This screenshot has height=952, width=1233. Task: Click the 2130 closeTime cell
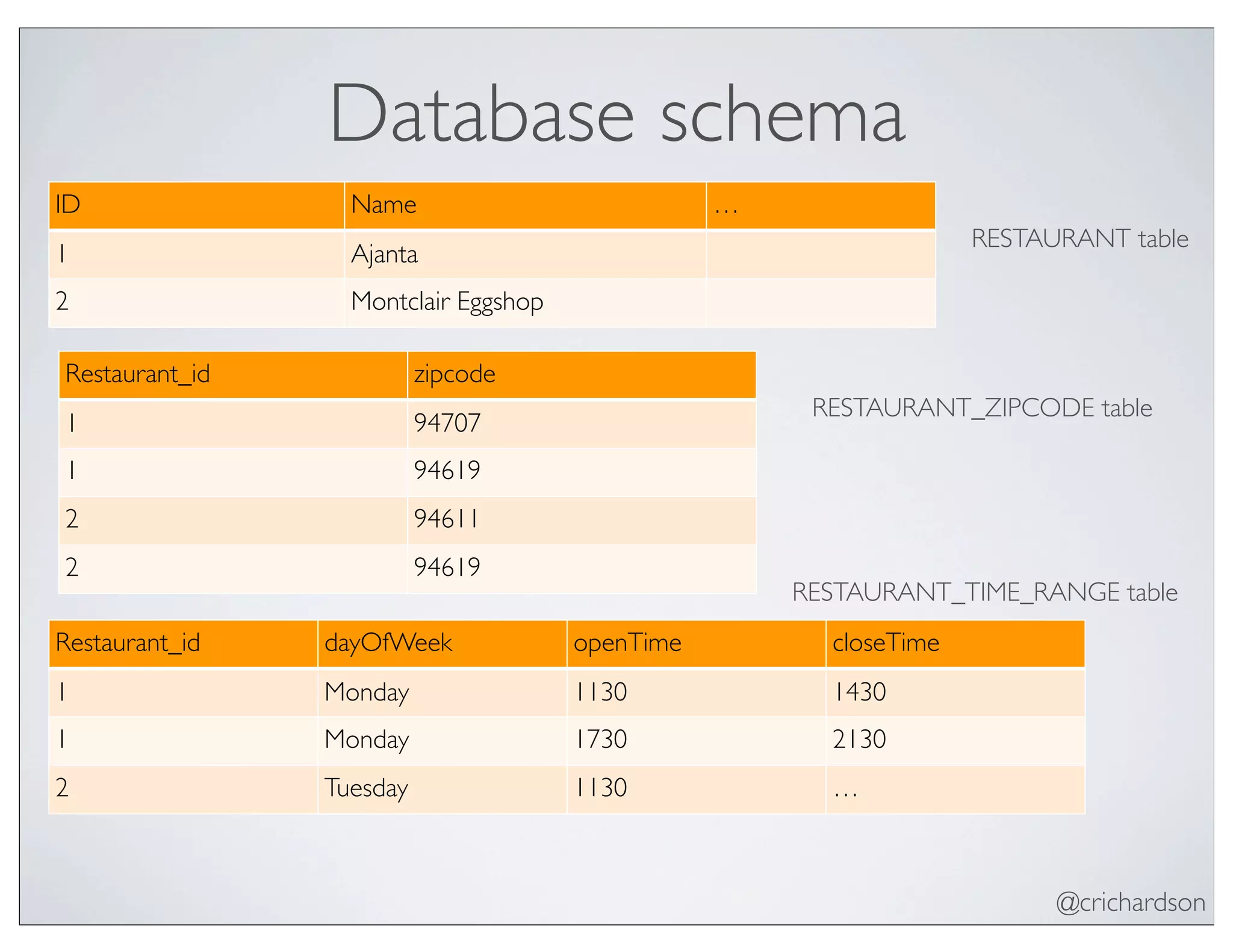click(x=859, y=739)
